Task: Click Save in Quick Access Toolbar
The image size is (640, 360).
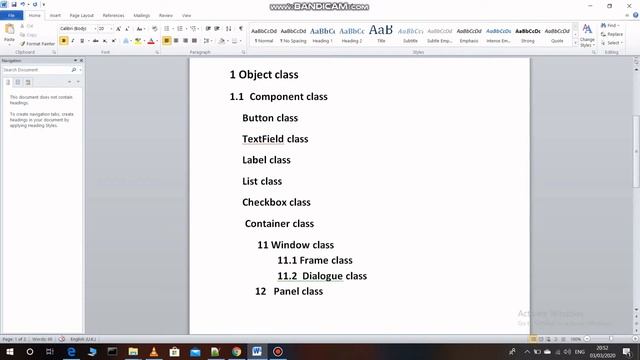Action: click(13, 4)
